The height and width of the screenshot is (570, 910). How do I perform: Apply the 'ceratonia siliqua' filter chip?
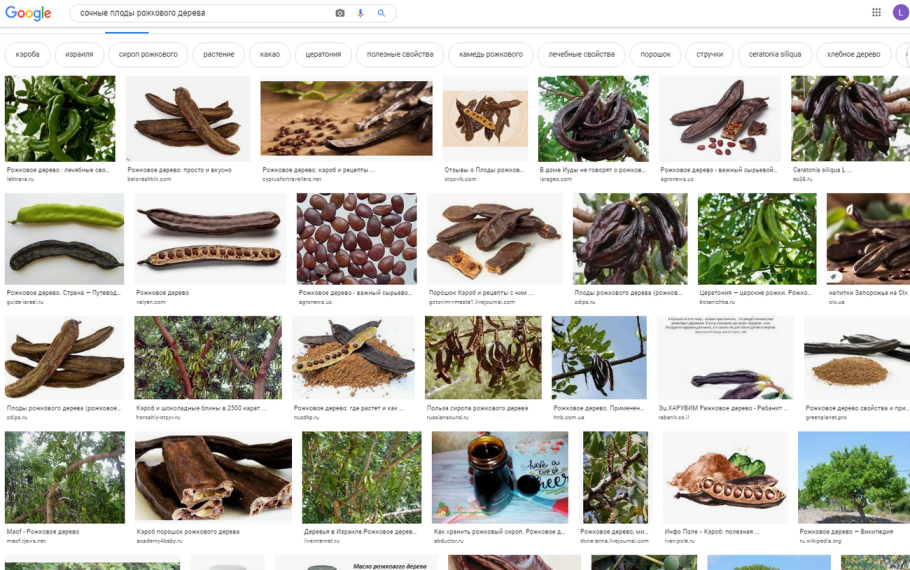tap(775, 54)
